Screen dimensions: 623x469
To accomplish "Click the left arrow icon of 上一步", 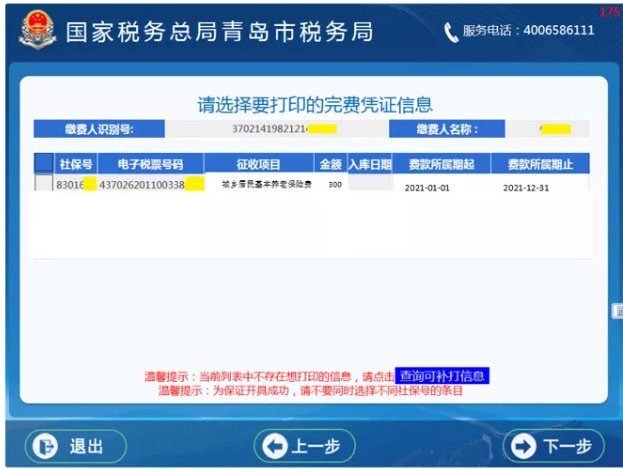I will pyautogui.click(x=275, y=446).
